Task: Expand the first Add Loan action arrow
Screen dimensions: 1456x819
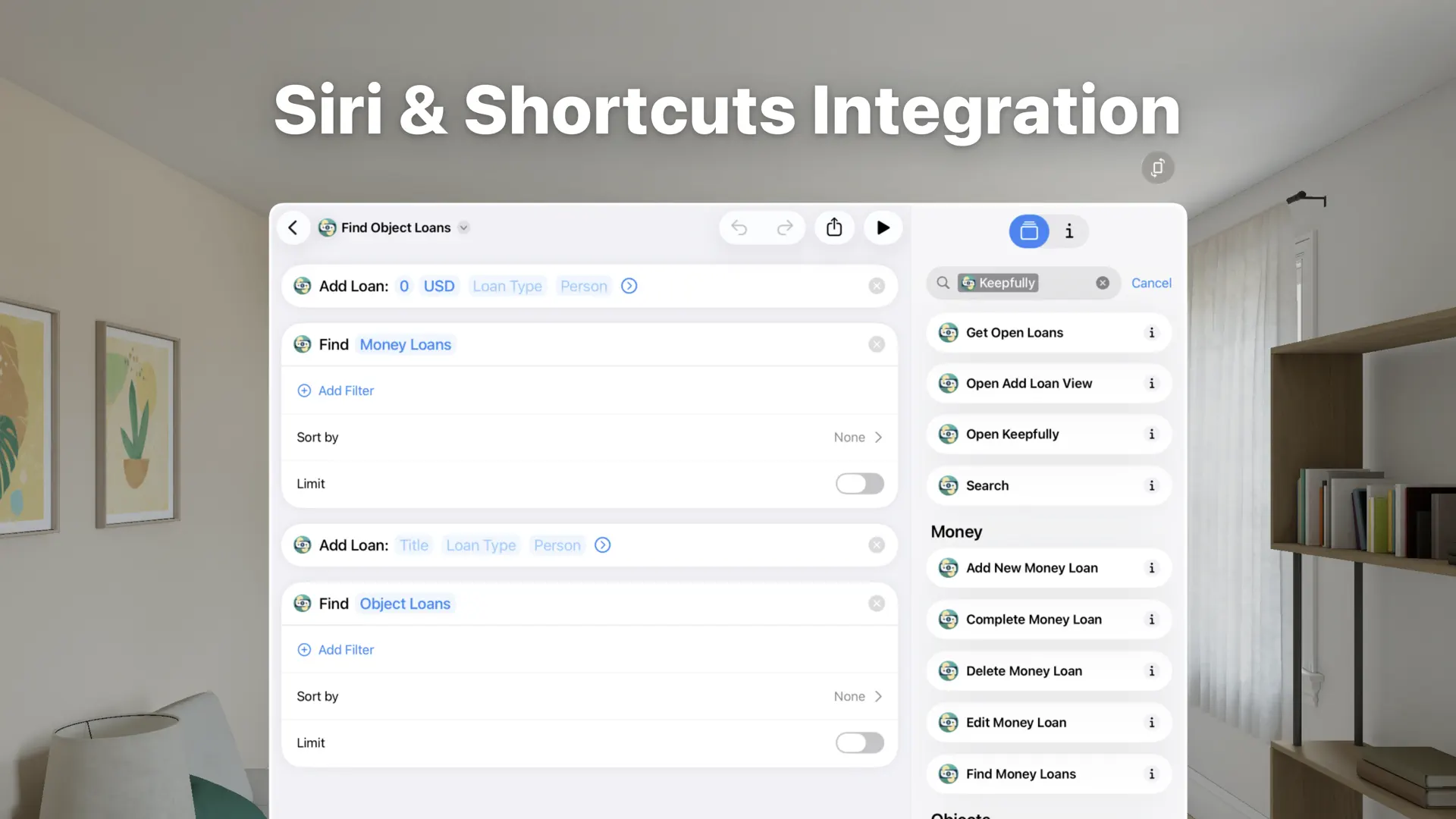Action: (629, 286)
